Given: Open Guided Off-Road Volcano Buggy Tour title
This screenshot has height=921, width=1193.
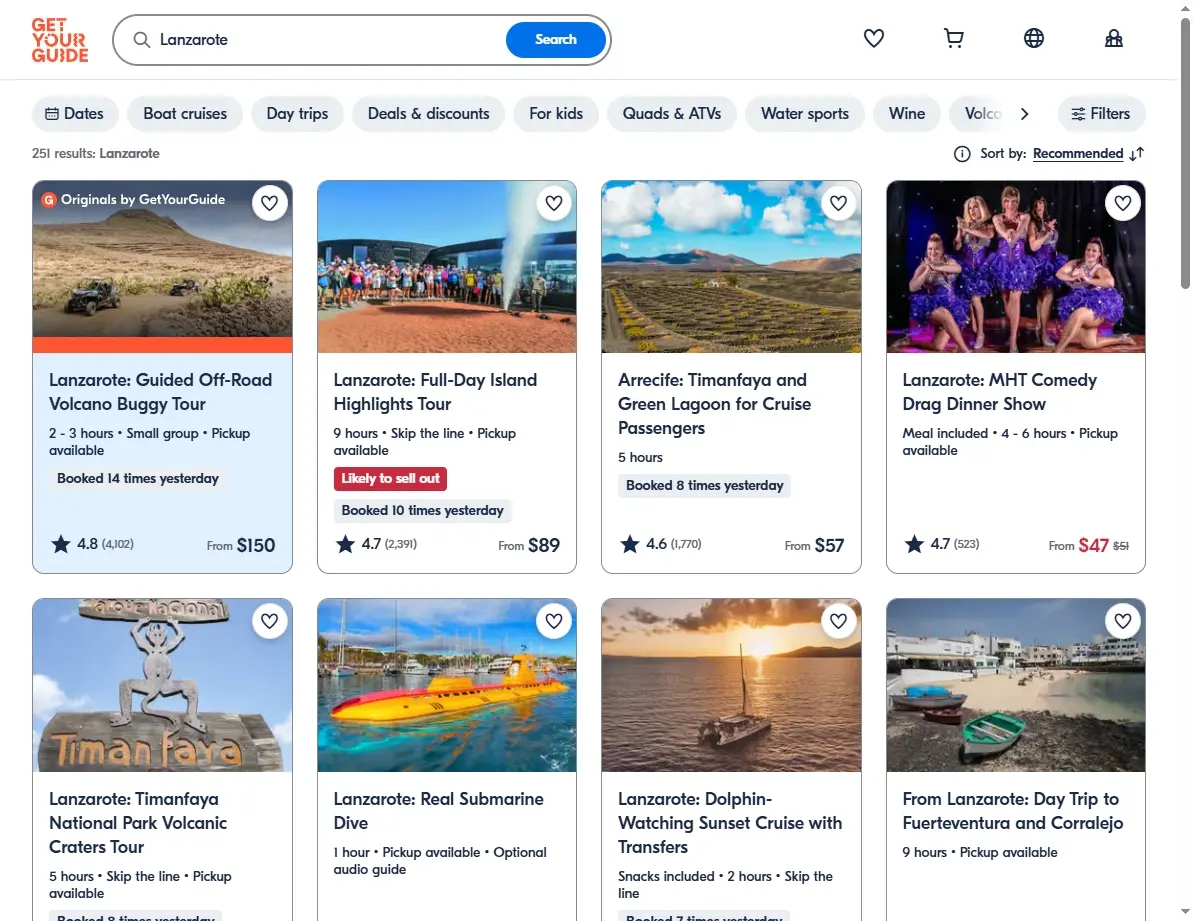Looking at the screenshot, I should coord(161,392).
